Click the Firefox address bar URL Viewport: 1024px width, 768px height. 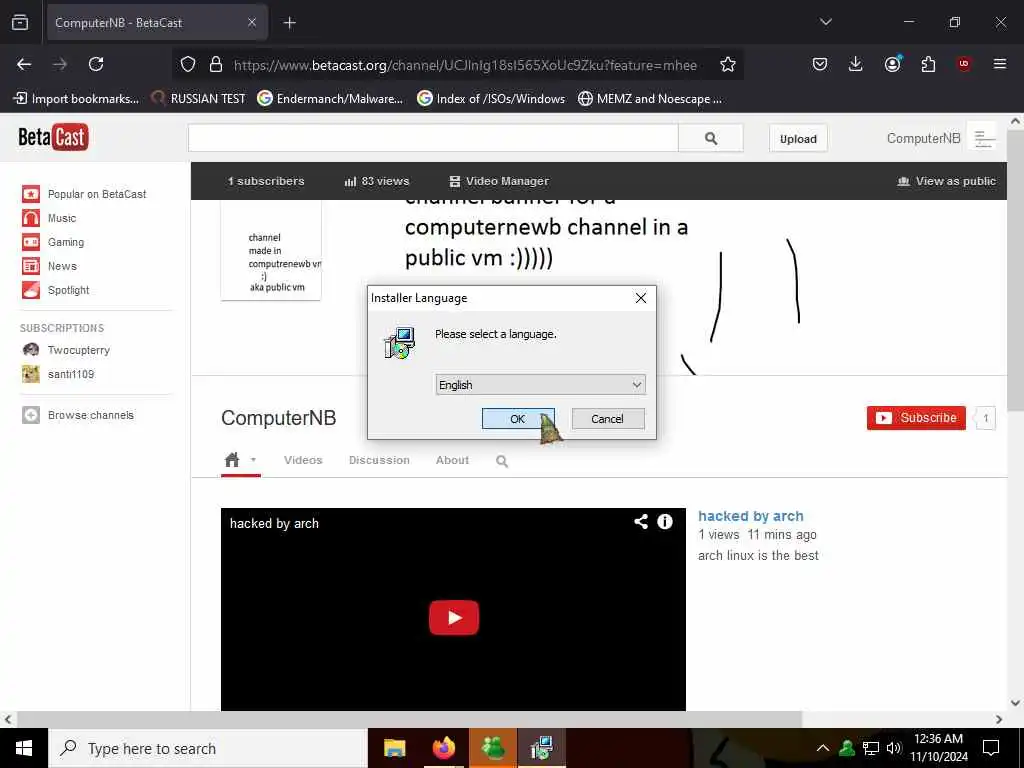465,65
